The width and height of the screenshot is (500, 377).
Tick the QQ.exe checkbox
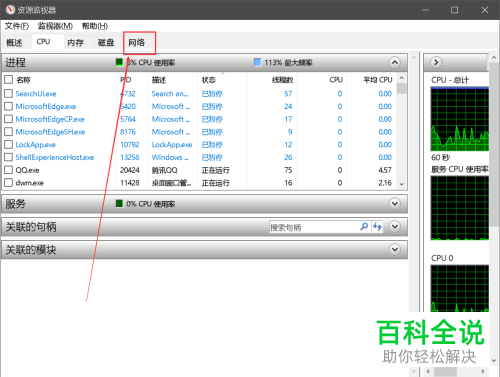(9, 170)
